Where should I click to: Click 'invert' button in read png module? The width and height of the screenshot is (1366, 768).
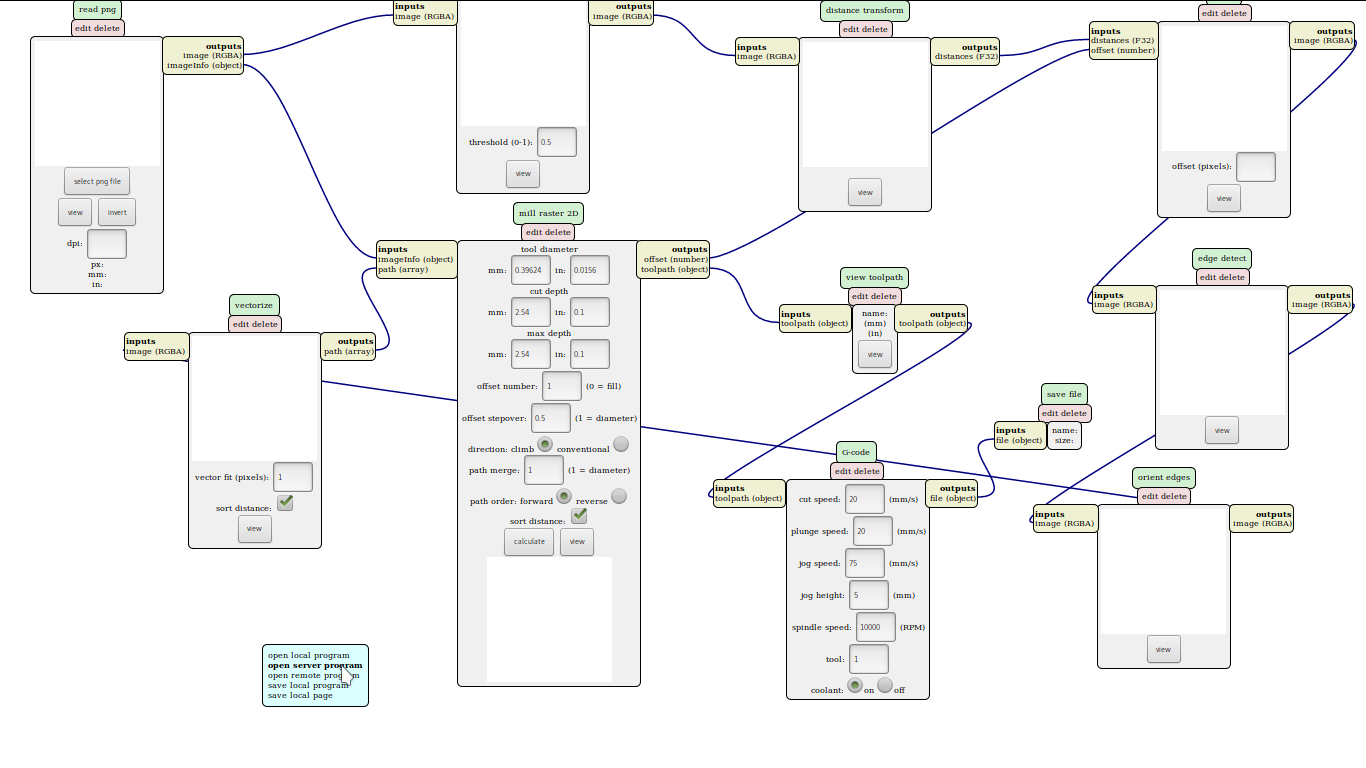117,212
